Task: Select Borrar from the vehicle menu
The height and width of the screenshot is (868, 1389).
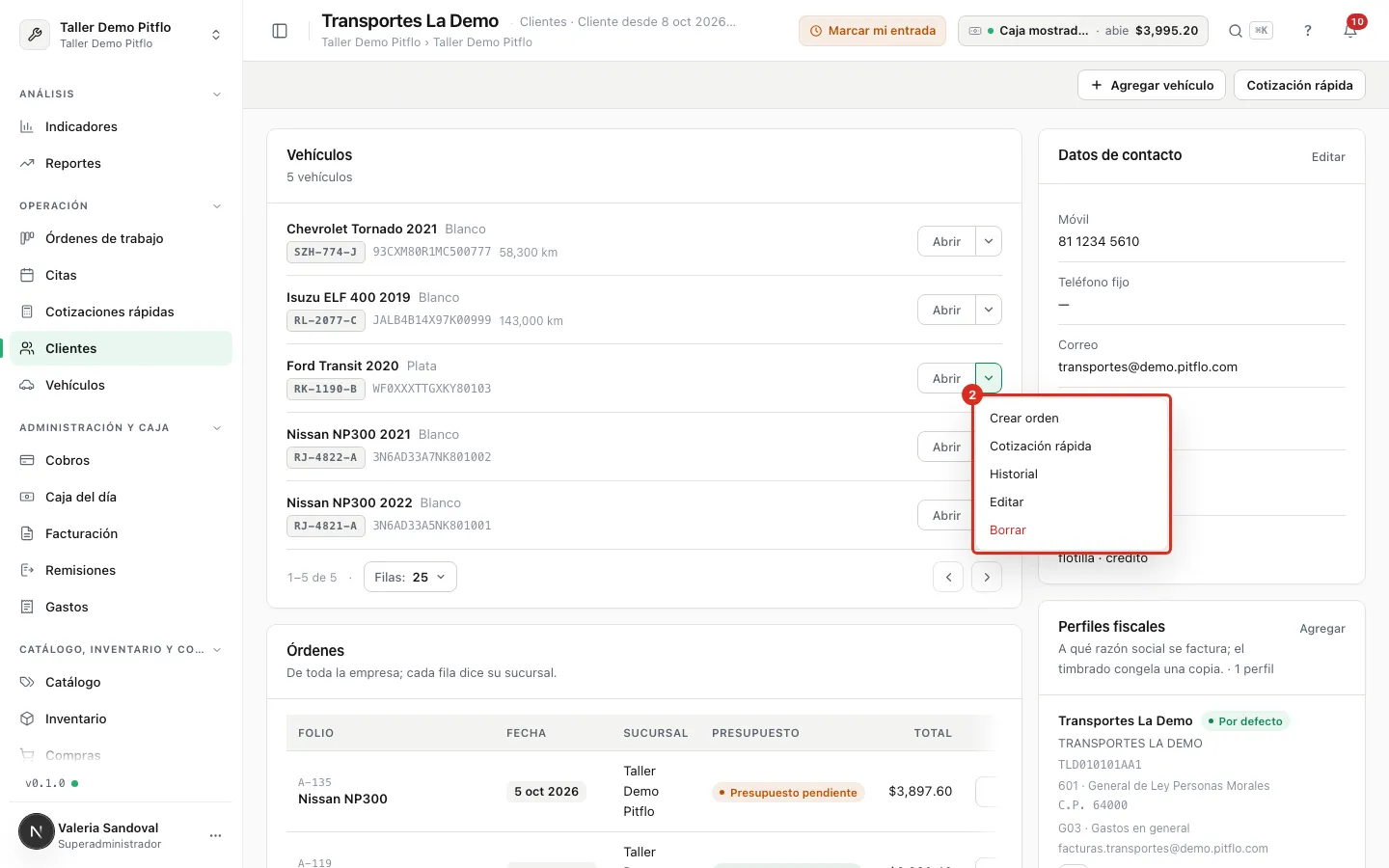Action: coord(1072,529)
